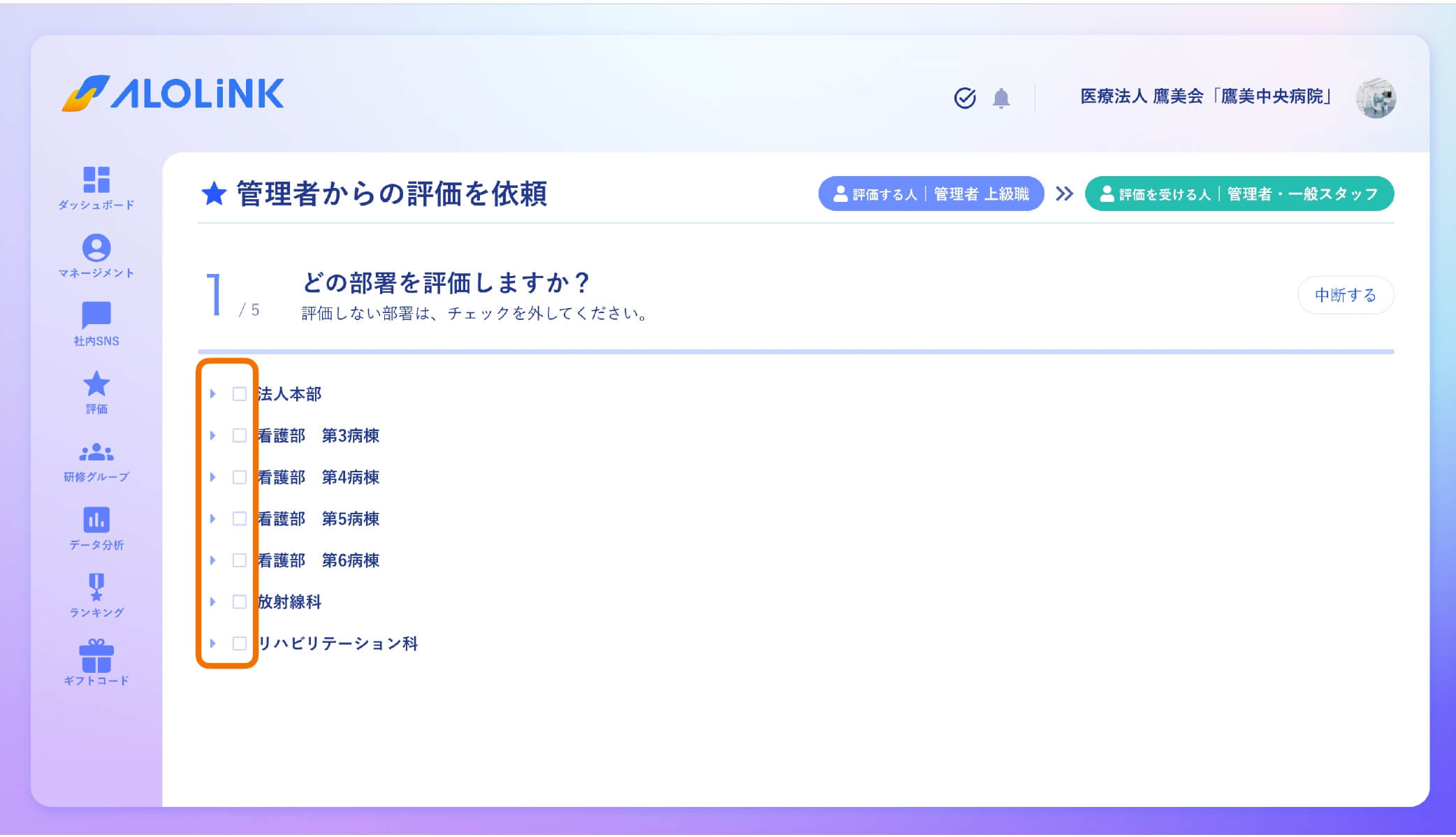Open notifications via the bell icon
This screenshot has width=1456, height=837.
point(1001,98)
